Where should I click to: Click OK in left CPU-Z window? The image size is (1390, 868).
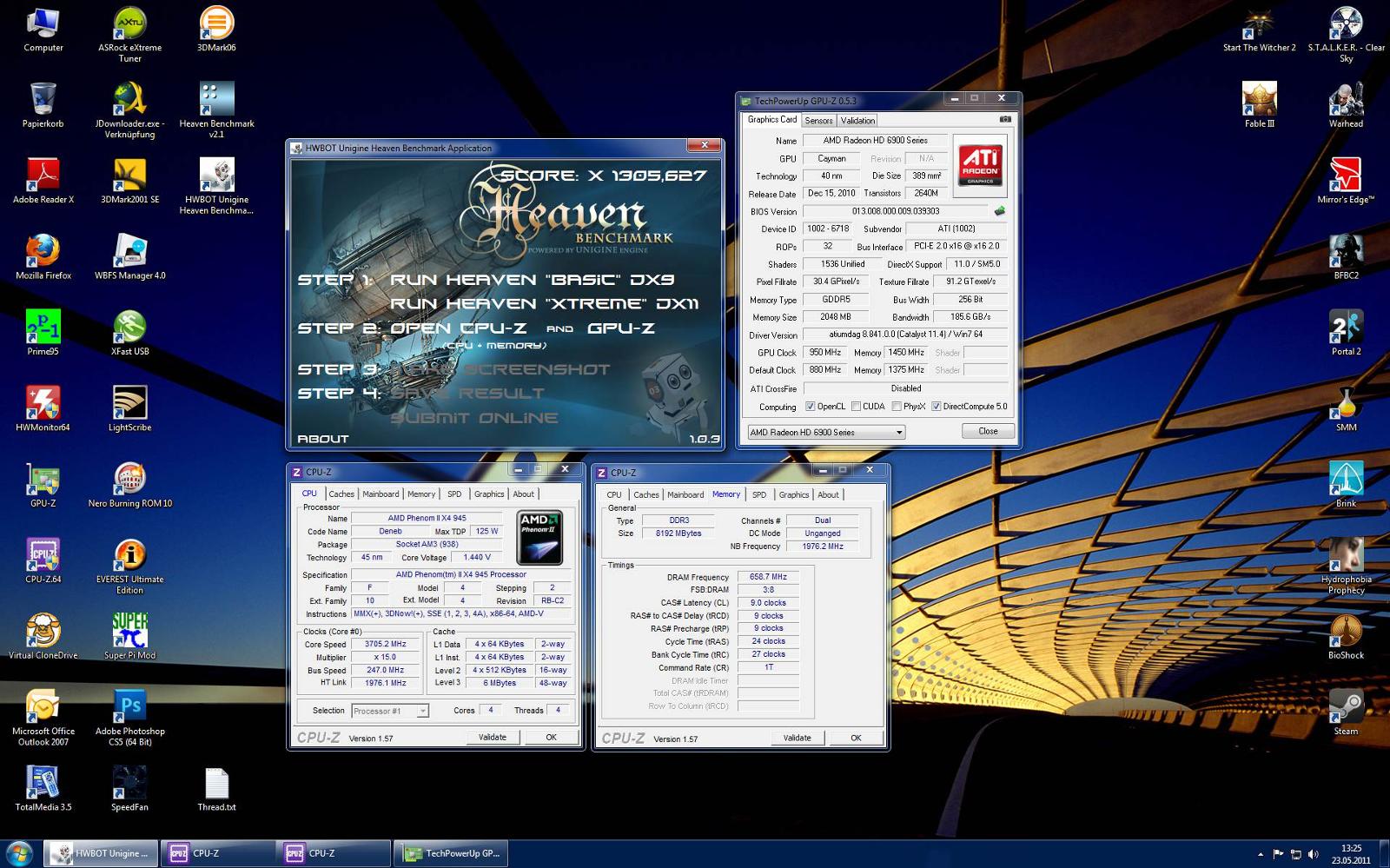point(551,737)
